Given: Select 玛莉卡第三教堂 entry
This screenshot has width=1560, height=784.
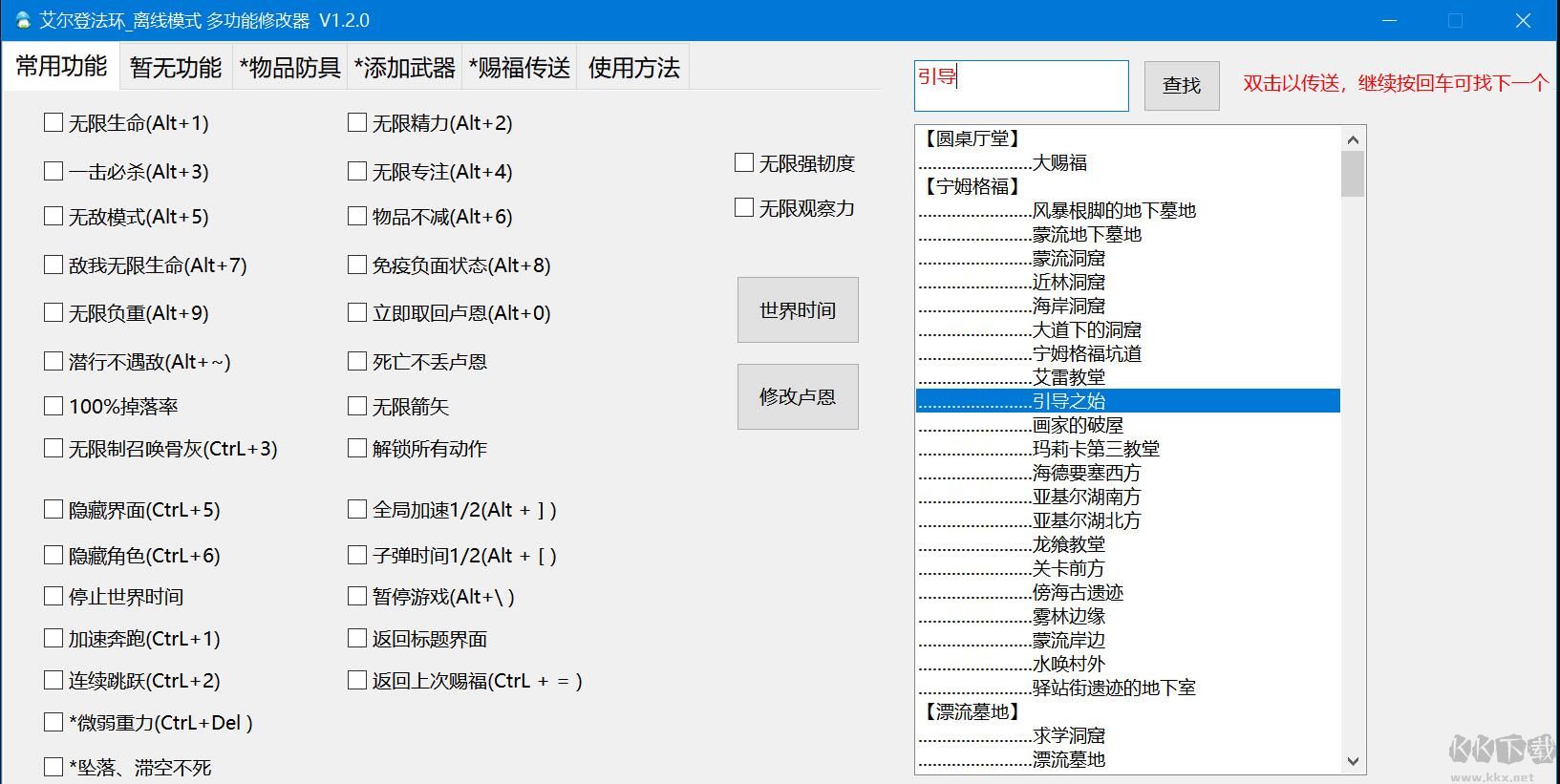Looking at the screenshot, I should [x=1128, y=449].
